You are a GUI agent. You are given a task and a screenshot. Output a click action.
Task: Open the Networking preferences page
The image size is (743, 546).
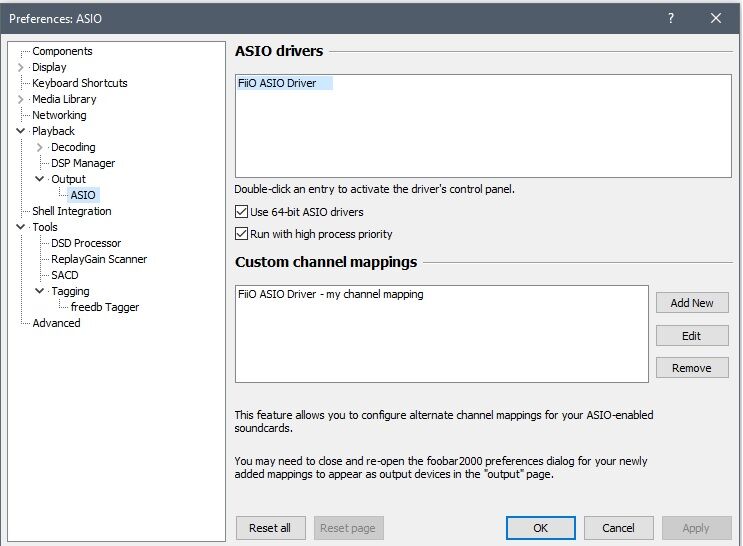(x=59, y=115)
